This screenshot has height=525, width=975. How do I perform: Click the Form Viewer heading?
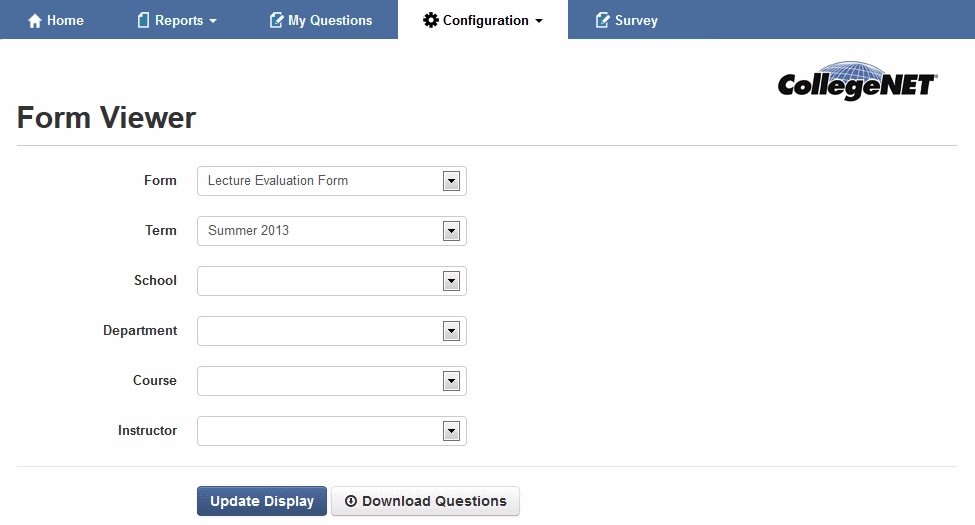point(106,118)
